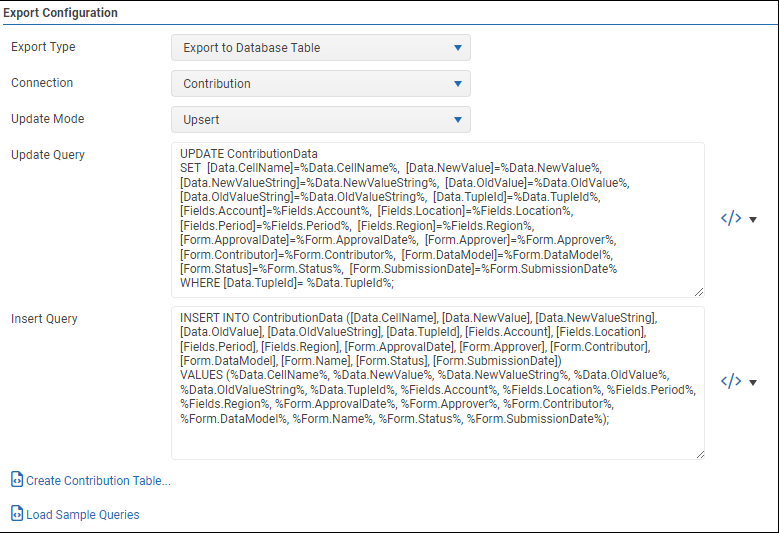Open the Connection dropdown showing Contribution
This screenshot has height=533, width=779.
pos(320,83)
